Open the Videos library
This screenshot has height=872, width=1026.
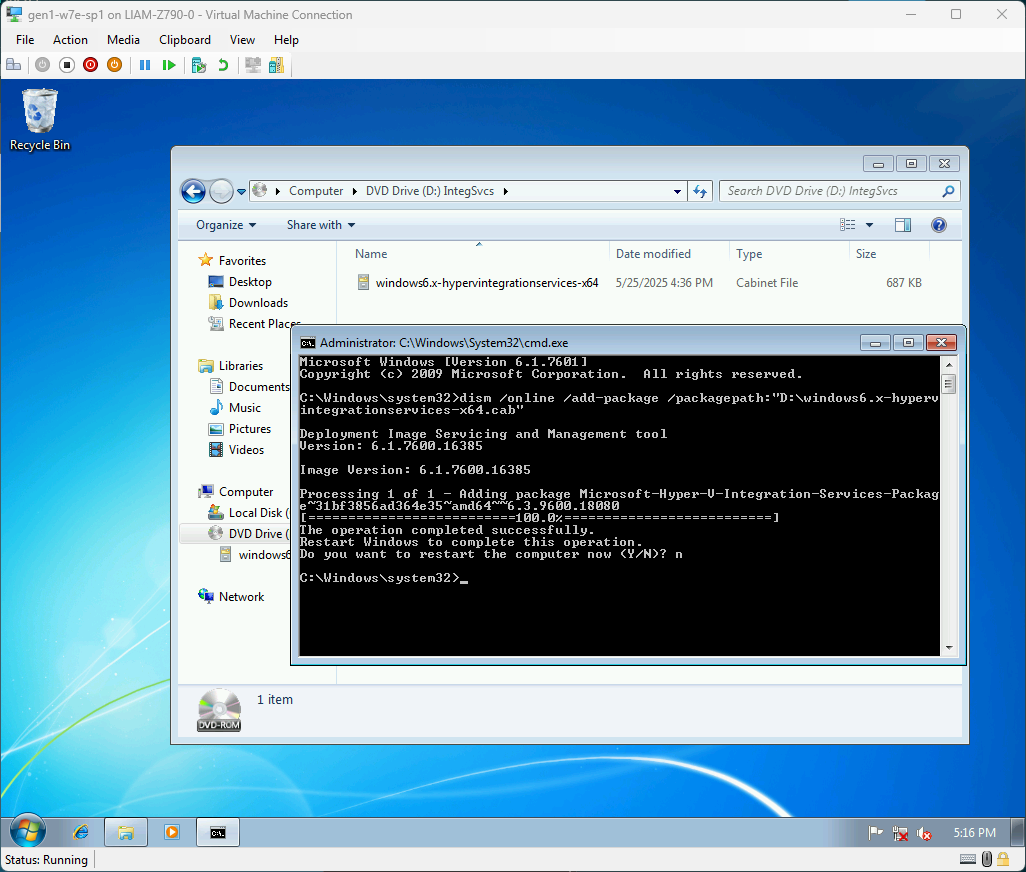click(x=246, y=449)
